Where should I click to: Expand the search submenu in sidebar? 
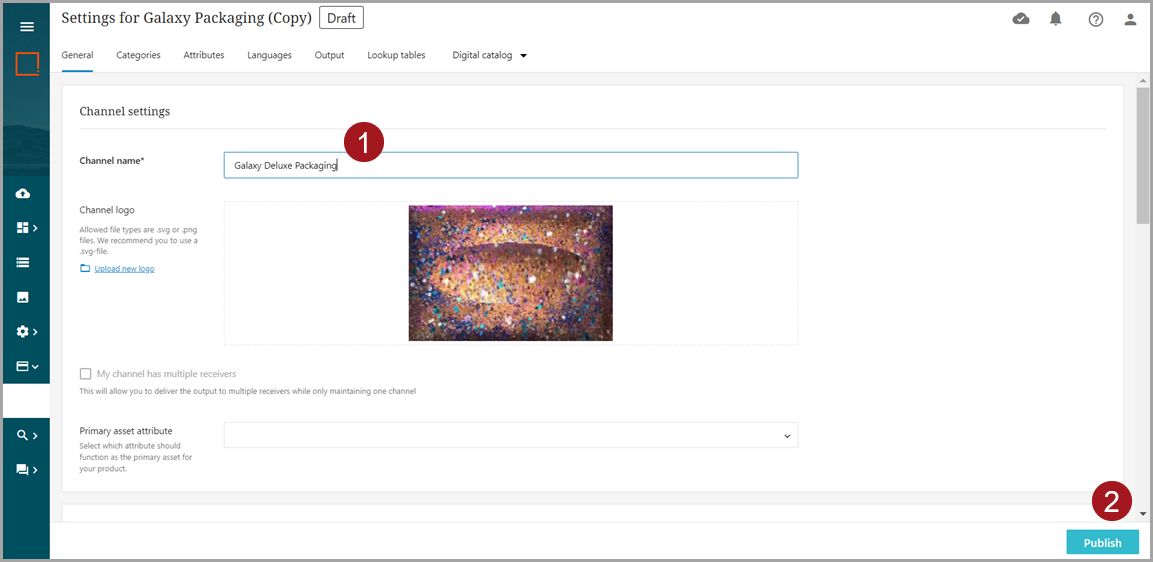[x=27, y=435]
